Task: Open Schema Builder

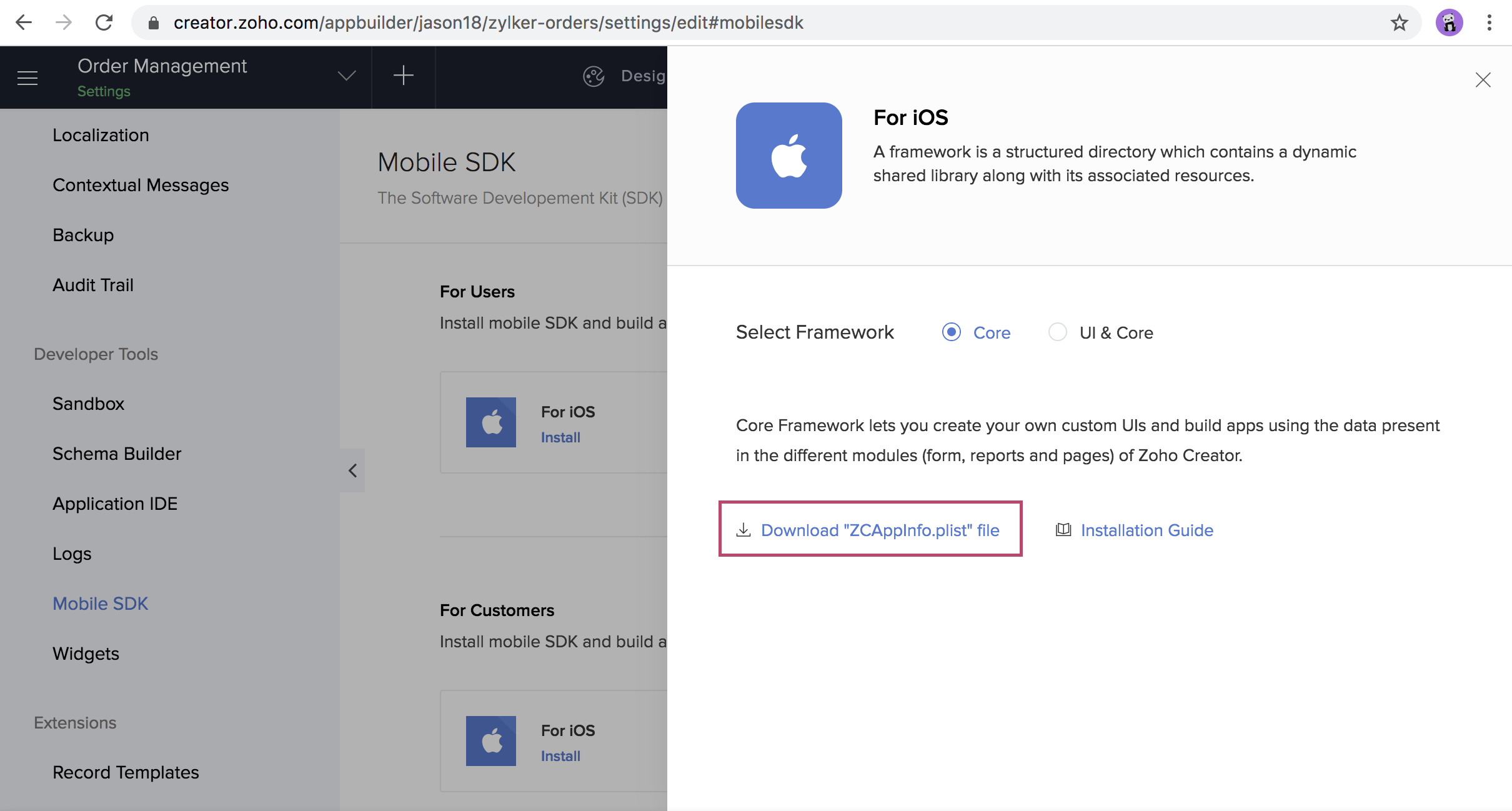Action: click(117, 454)
